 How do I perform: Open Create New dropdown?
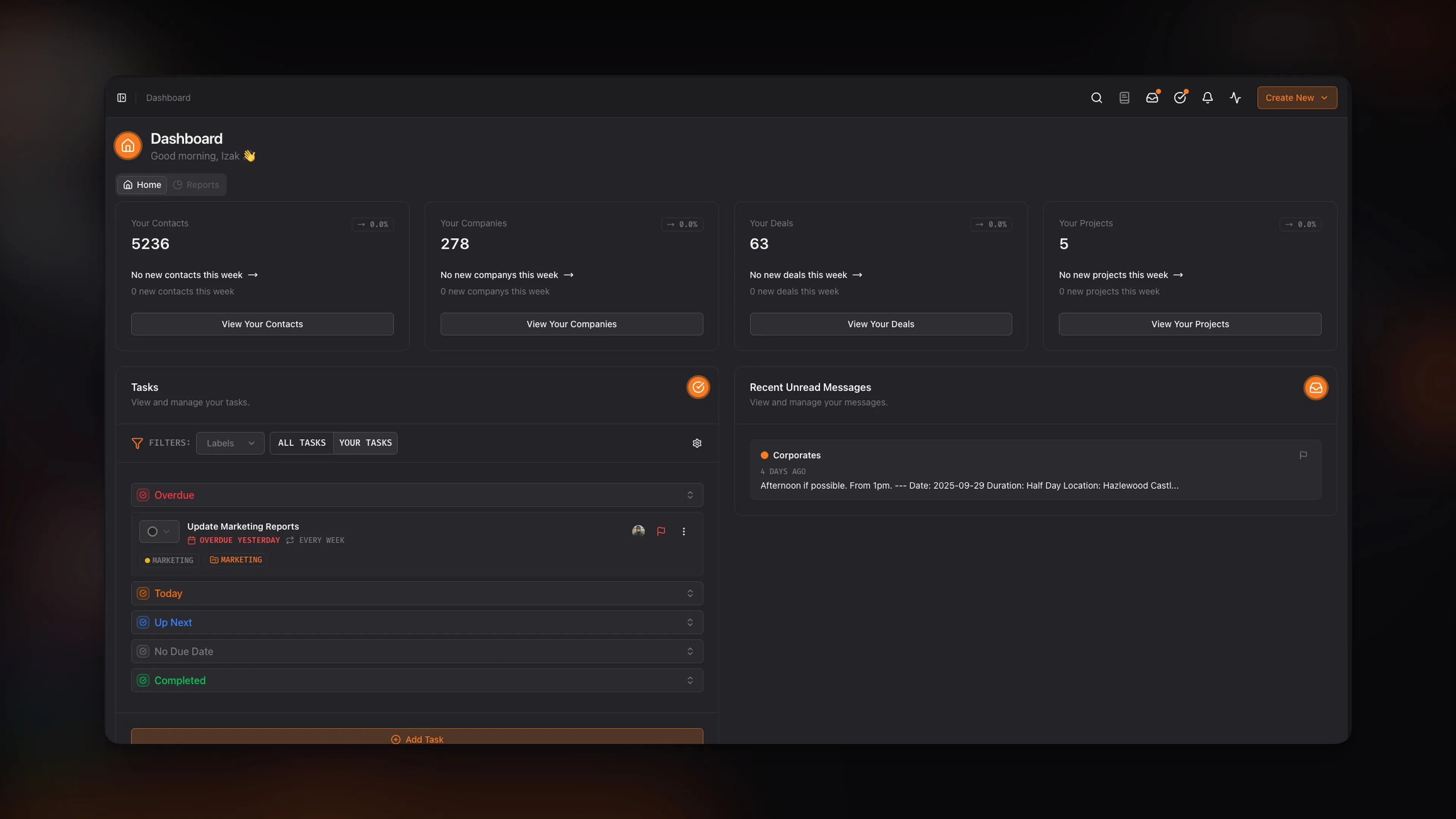(x=1296, y=98)
